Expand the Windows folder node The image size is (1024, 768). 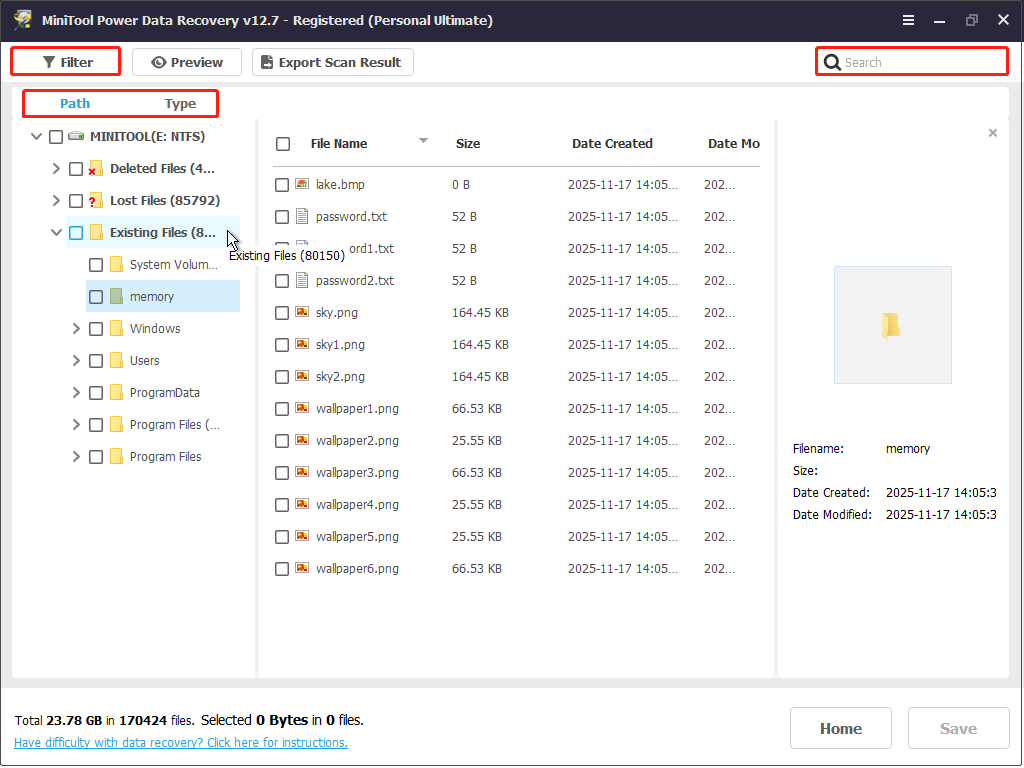click(75, 328)
